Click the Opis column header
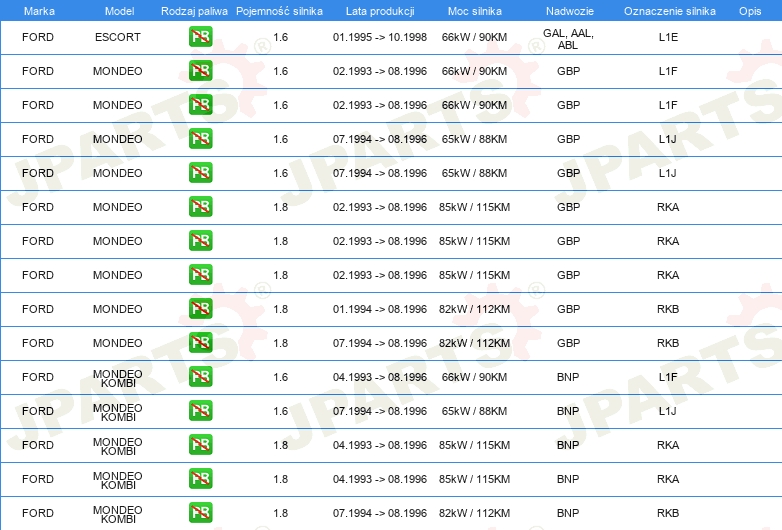 coord(750,11)
